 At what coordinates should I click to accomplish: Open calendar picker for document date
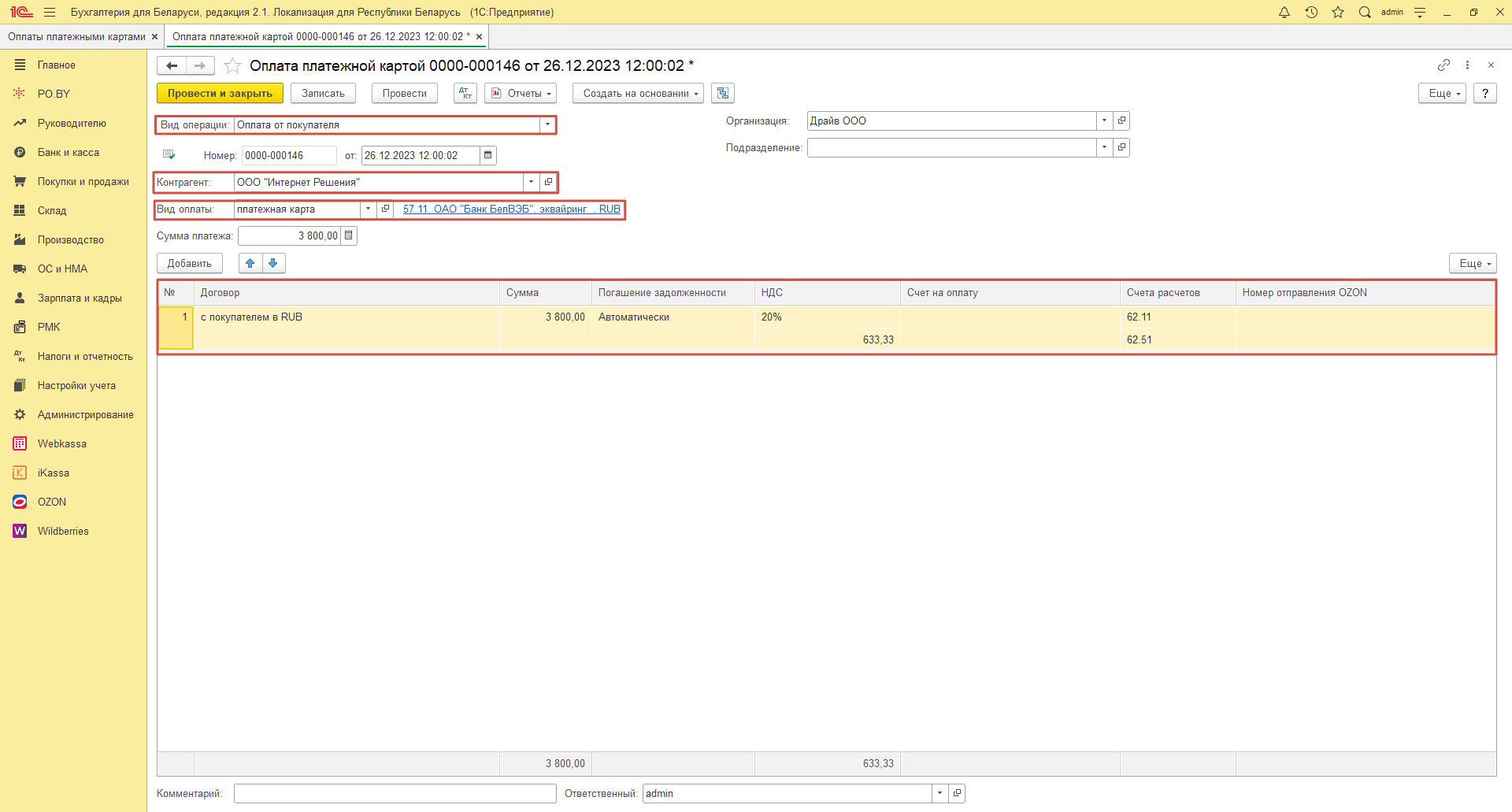click(x=488, y=155)
